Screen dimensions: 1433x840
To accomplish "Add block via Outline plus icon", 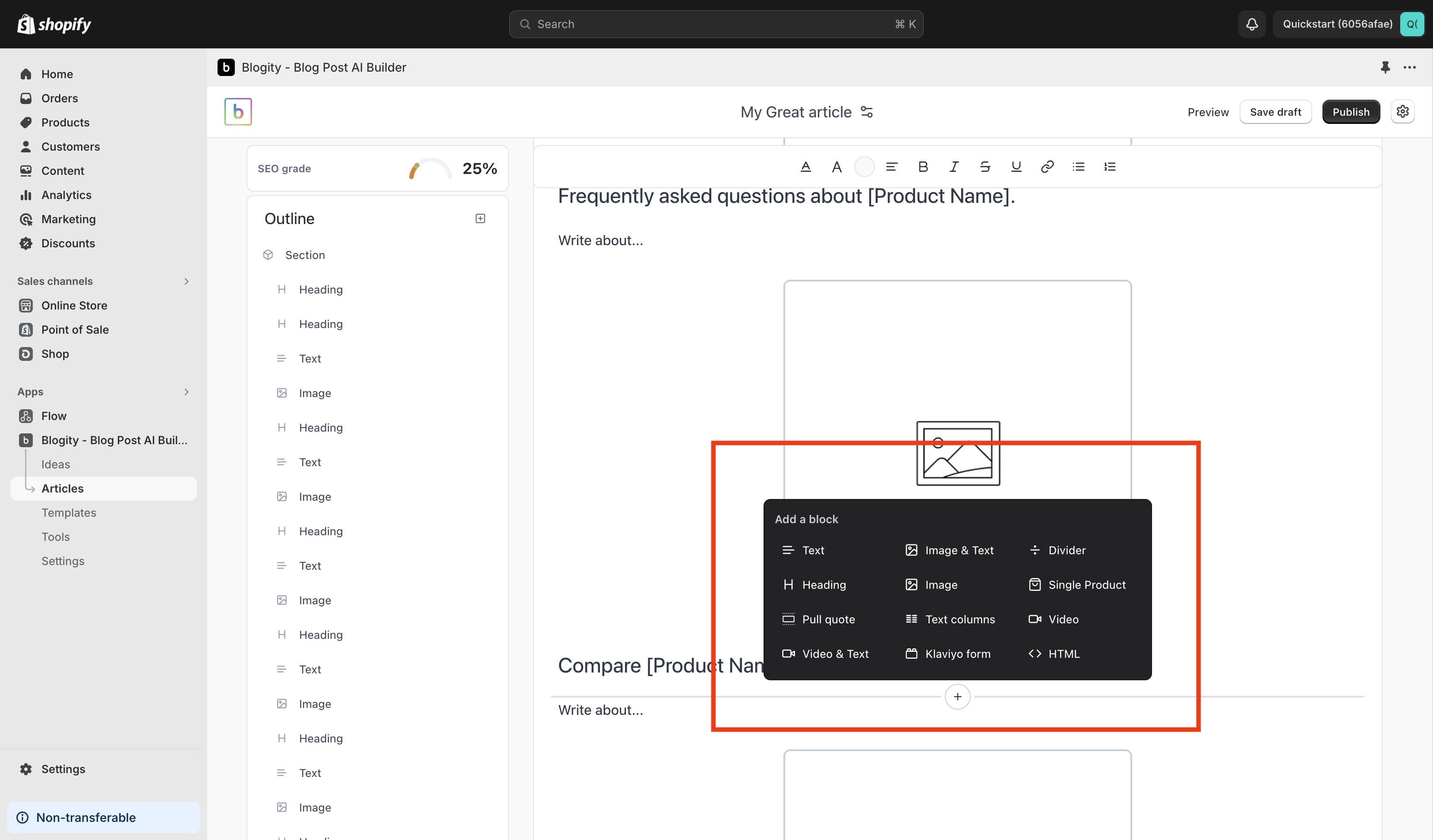I will [480, 218].
